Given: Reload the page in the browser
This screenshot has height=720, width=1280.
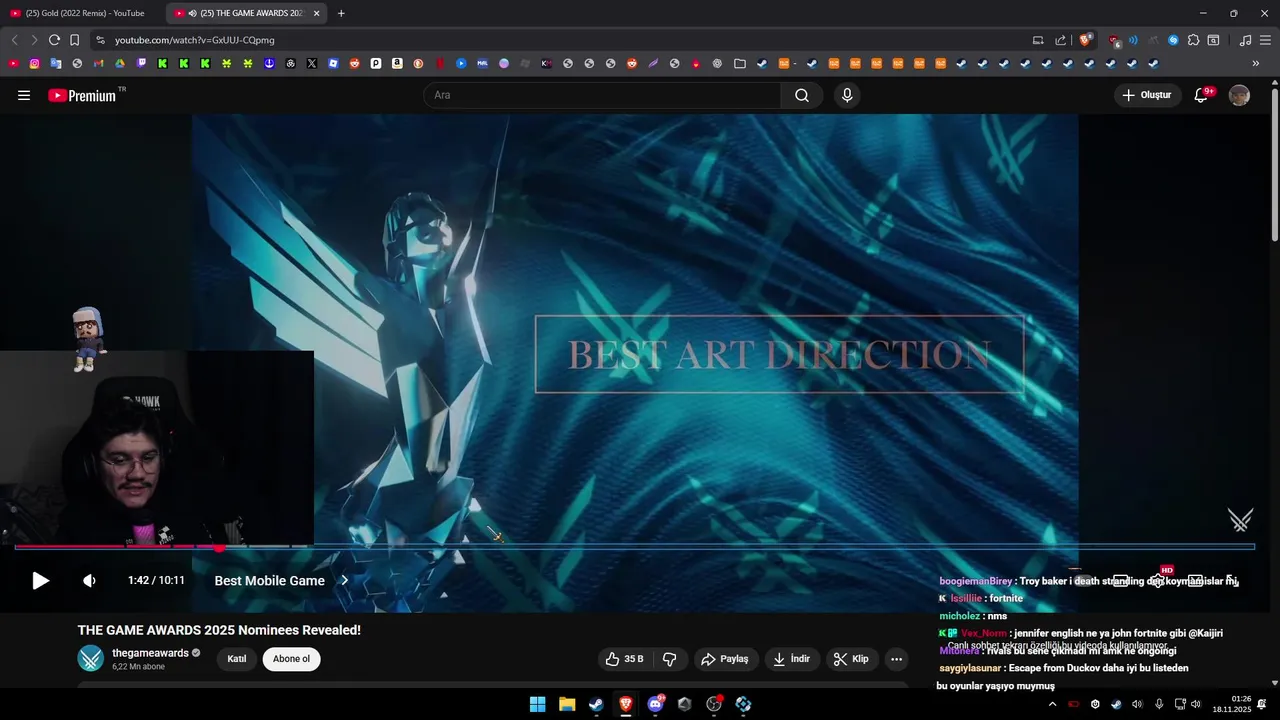Looking at the screenshot, I should (54, 40).
